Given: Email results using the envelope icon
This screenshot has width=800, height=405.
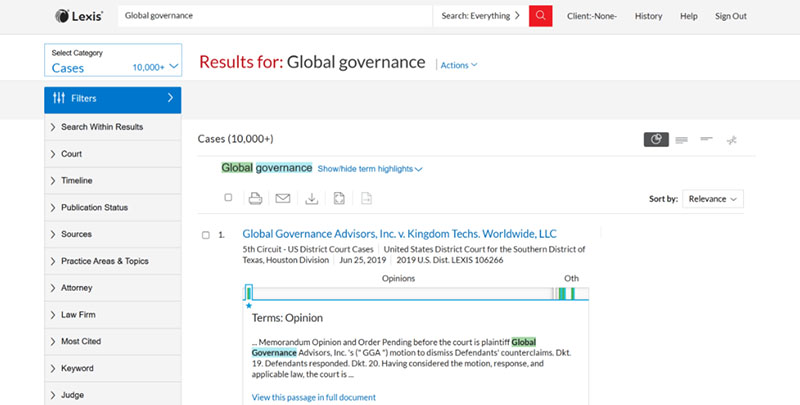Looking at the screenshot, I should pos(283,198).
